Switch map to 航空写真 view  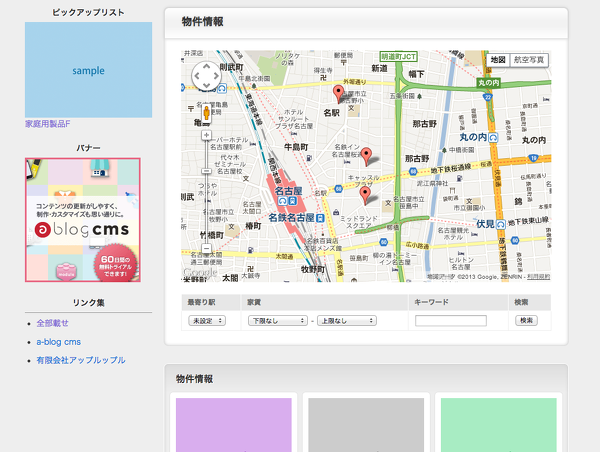[x=529, y=60]
